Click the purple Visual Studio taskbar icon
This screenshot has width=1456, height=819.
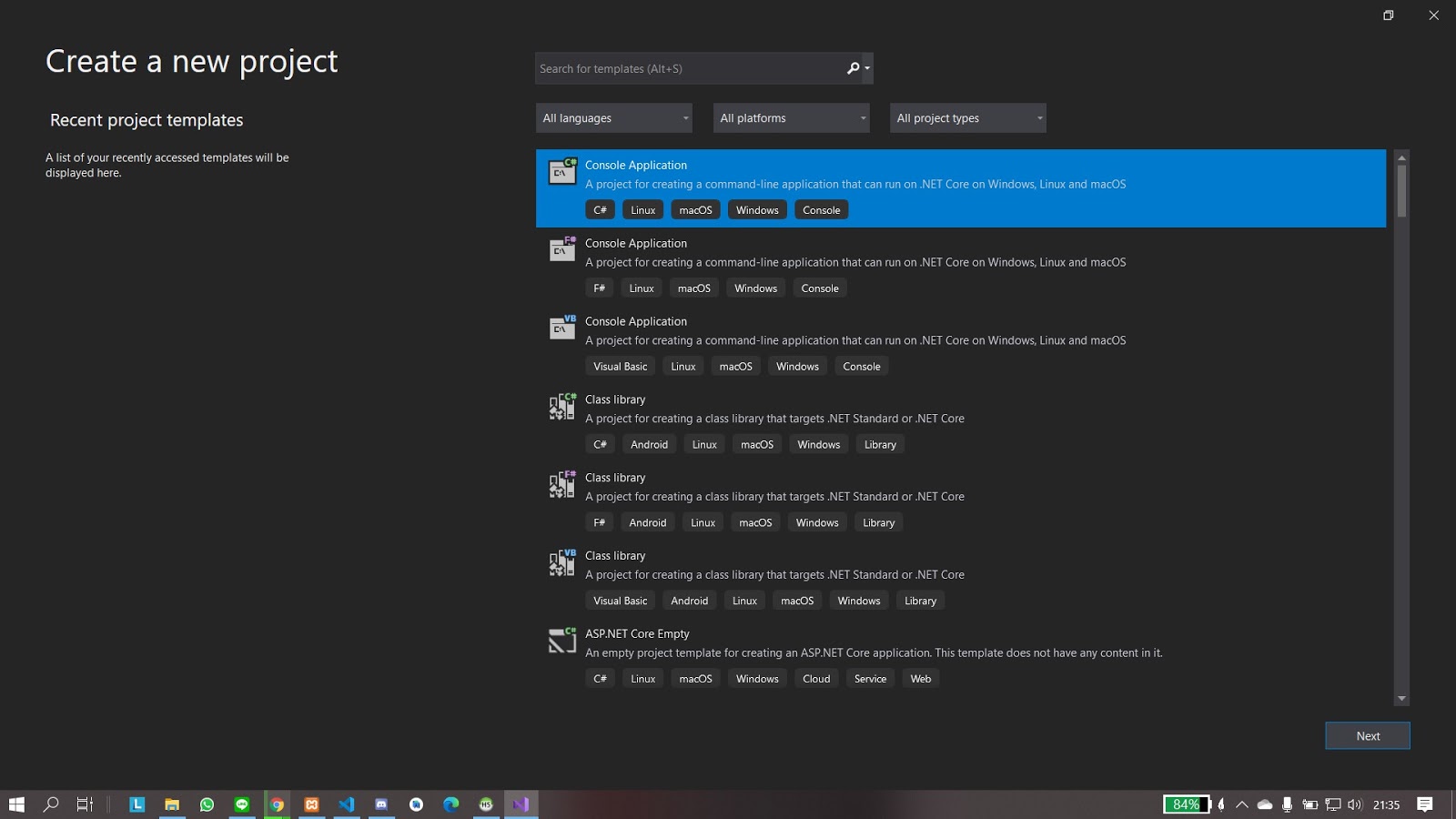pyautogui.click(x=521, y=804)
